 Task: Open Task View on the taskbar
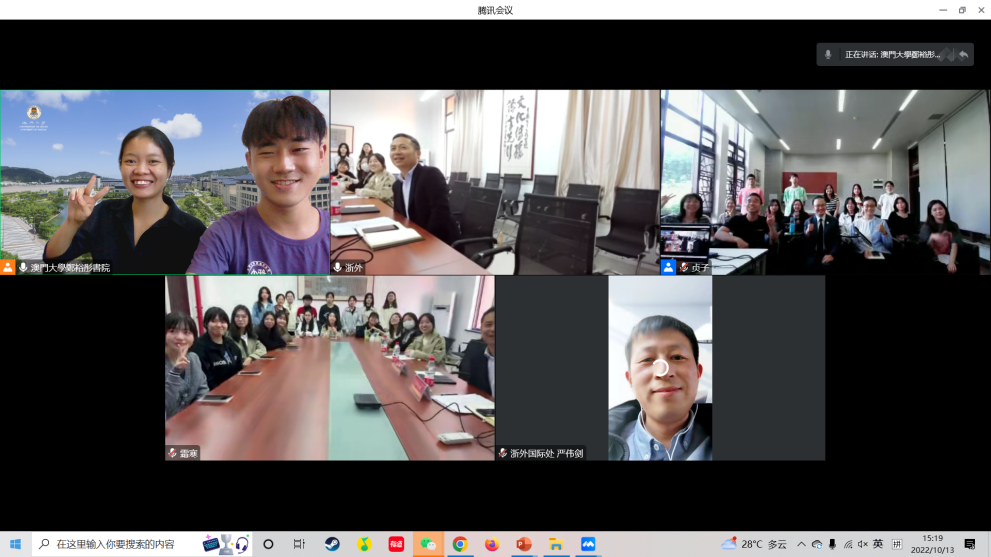tap(299, 544)
